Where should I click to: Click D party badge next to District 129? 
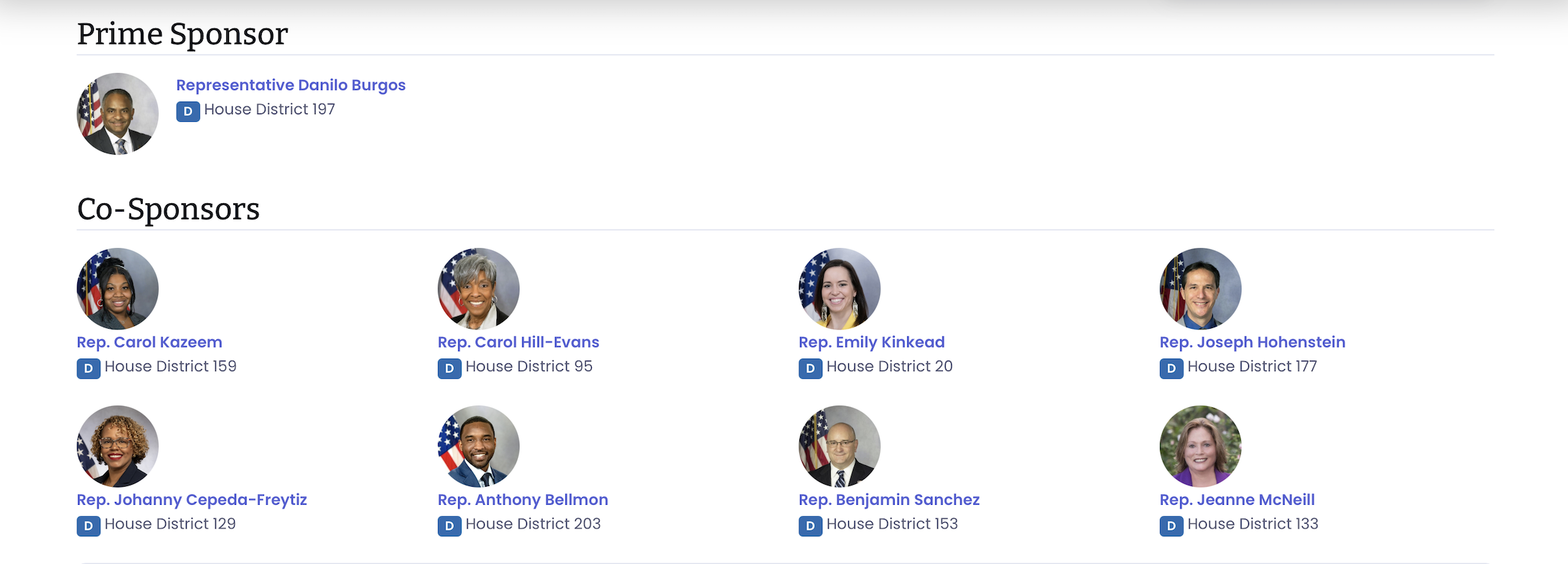[x=88, y=526]
